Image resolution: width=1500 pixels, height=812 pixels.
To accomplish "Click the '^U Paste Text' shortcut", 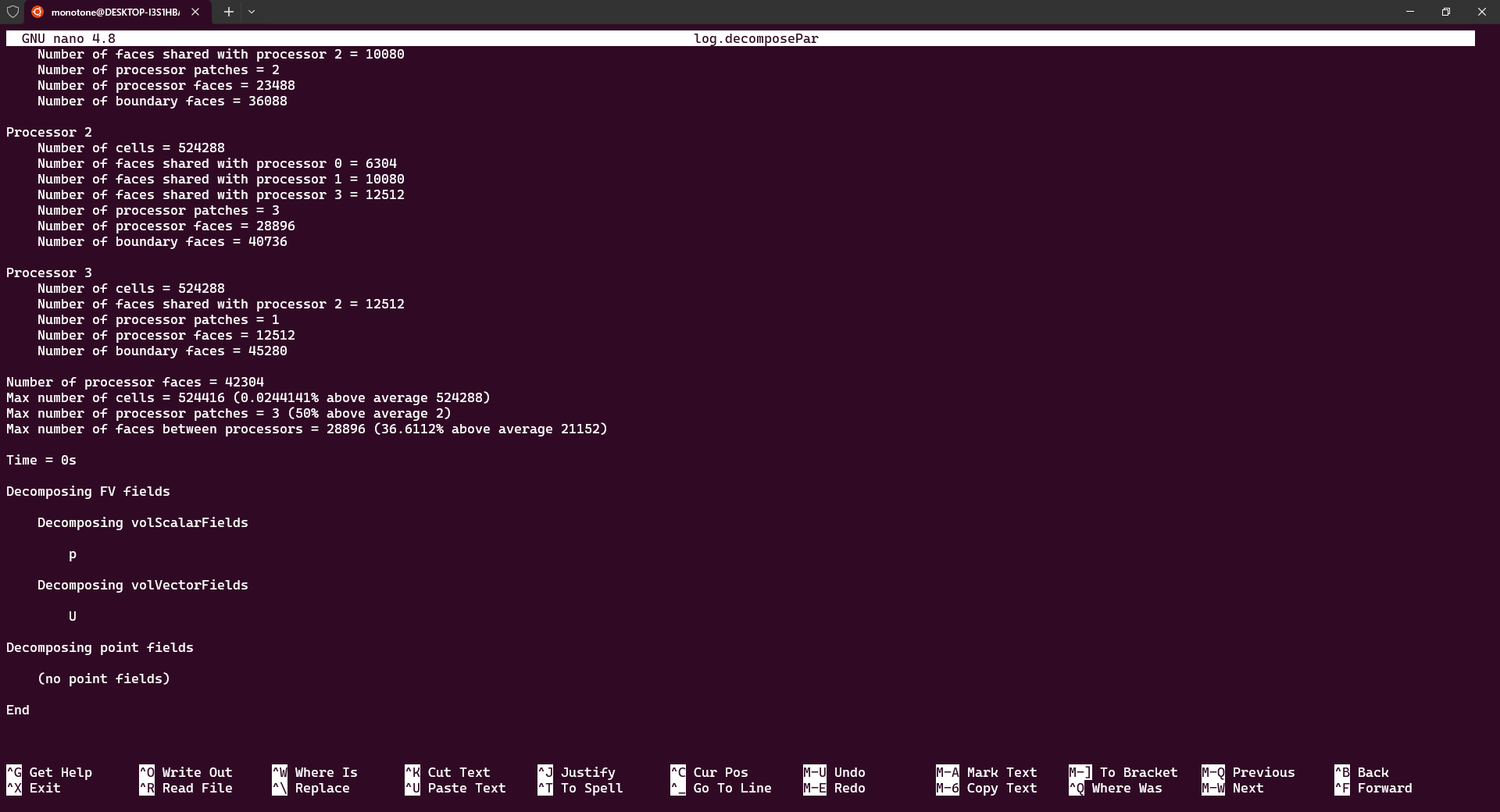I will coord(455,788).
